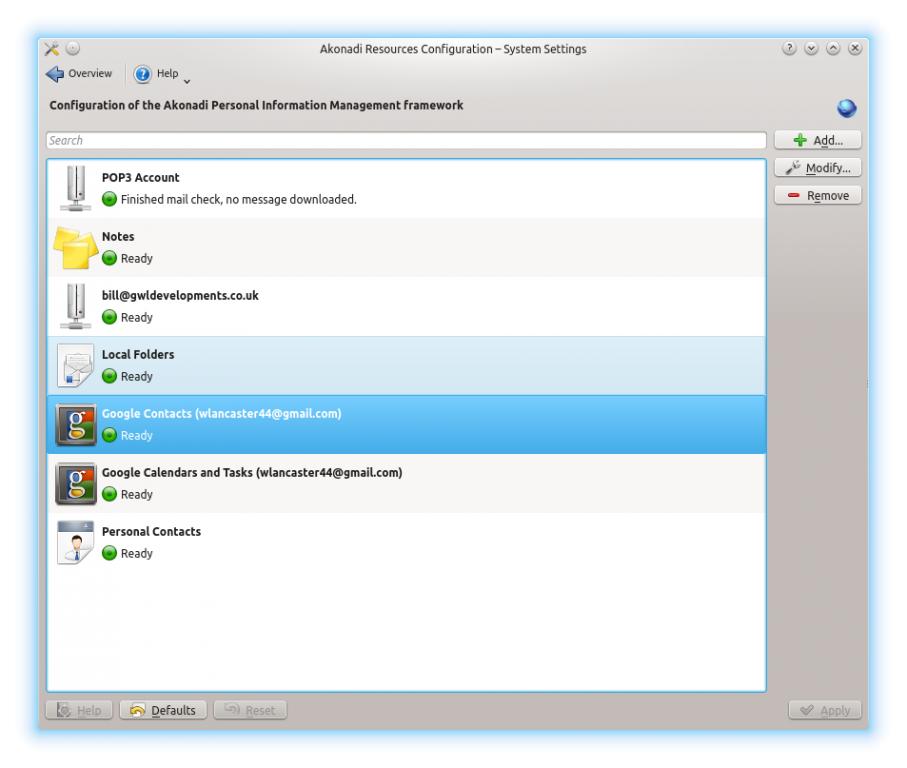Click the blue globe icon in header
Viewport: 907px width, 768px height.
tap(847, 109)
